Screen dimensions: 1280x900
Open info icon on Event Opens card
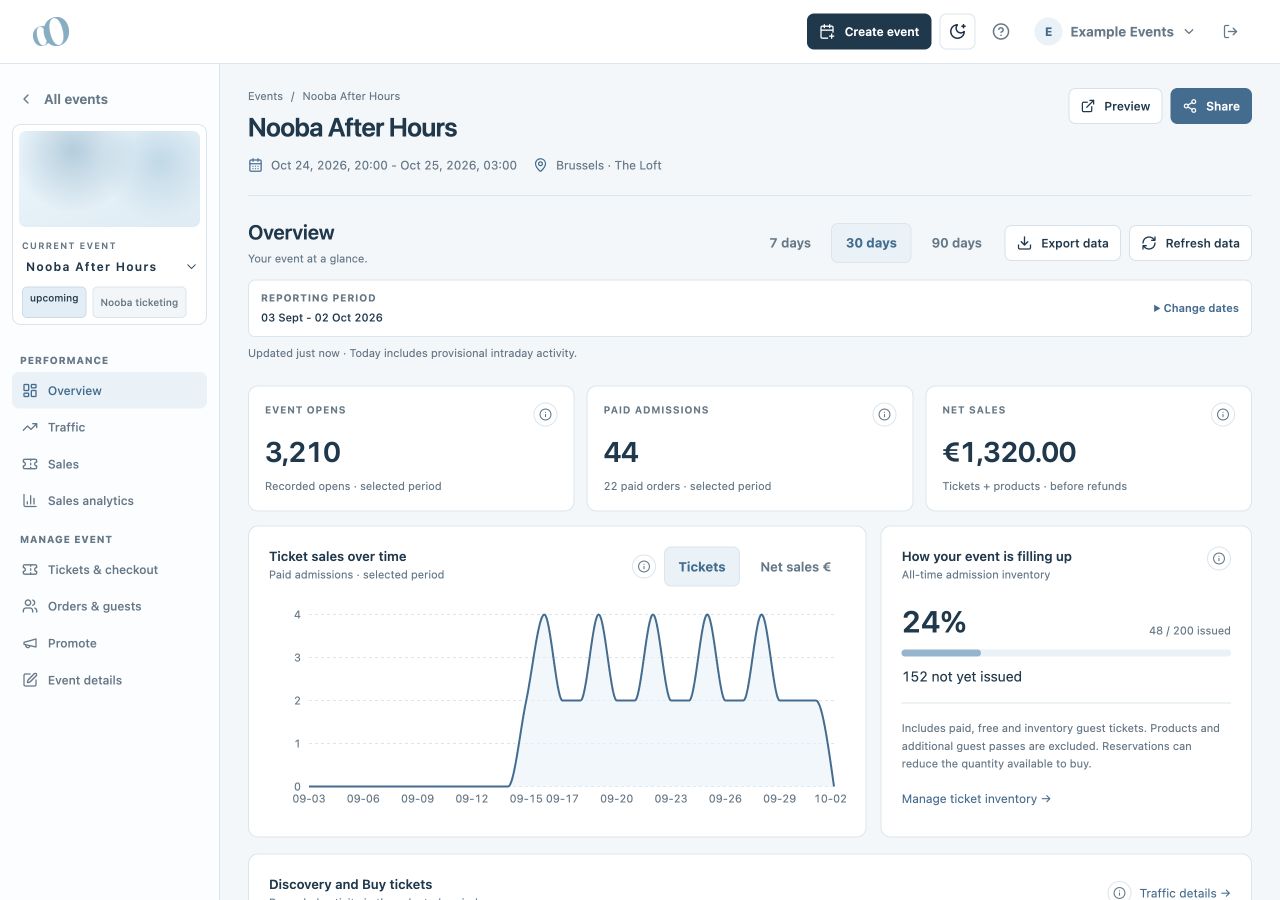point(545,414)
